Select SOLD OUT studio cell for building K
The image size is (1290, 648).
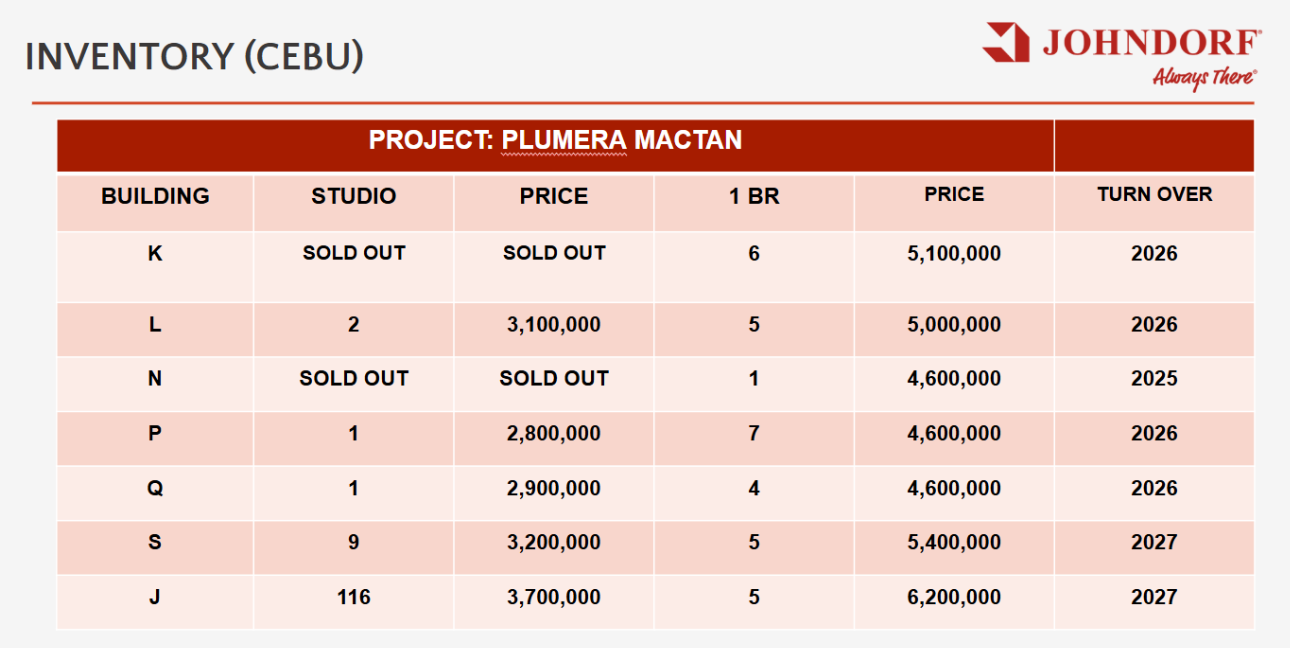tap(354, 254)
